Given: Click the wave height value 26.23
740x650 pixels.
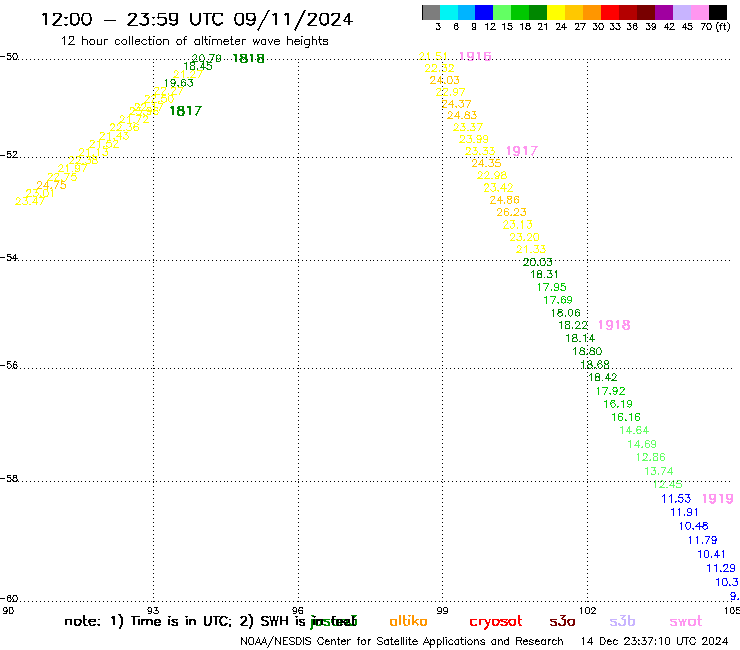Looking at the screenshot, I should [x=511, y=212].
